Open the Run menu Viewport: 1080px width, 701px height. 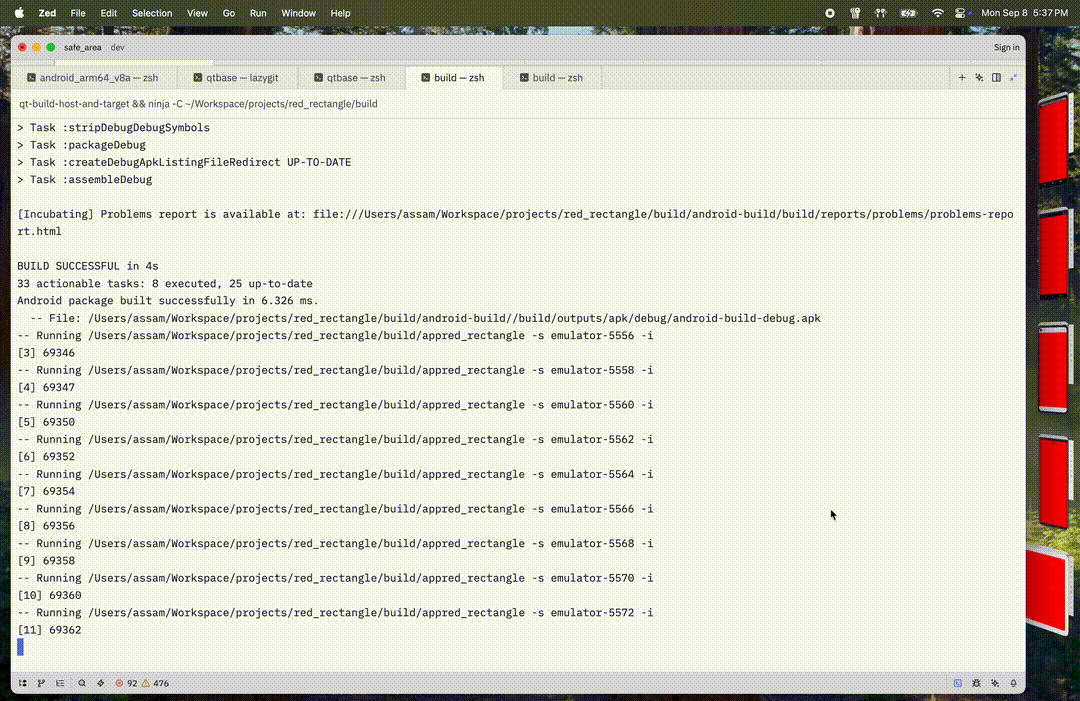click(x=258, y=13)
